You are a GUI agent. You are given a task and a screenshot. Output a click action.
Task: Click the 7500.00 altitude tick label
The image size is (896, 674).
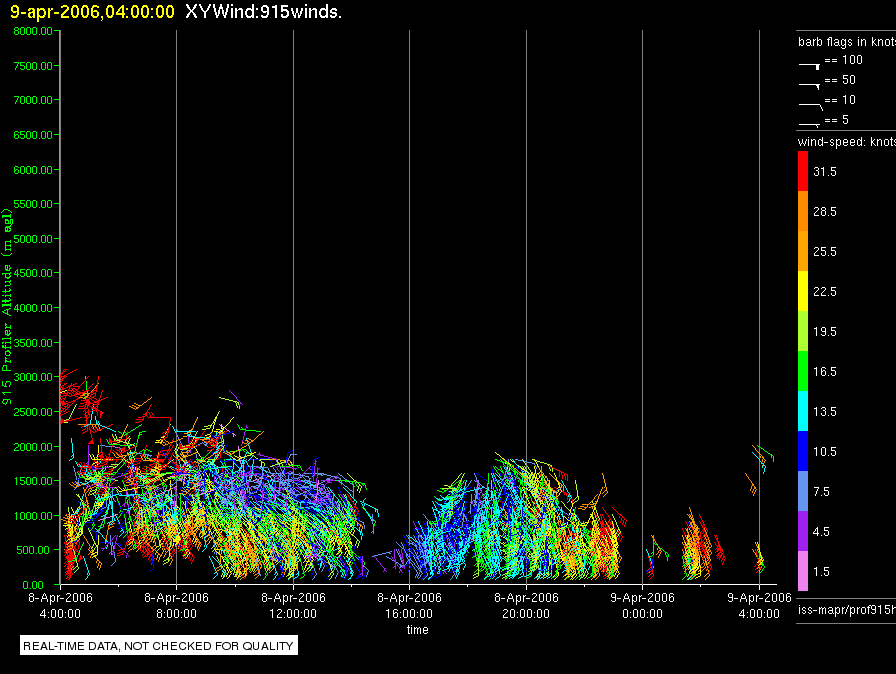33,66
